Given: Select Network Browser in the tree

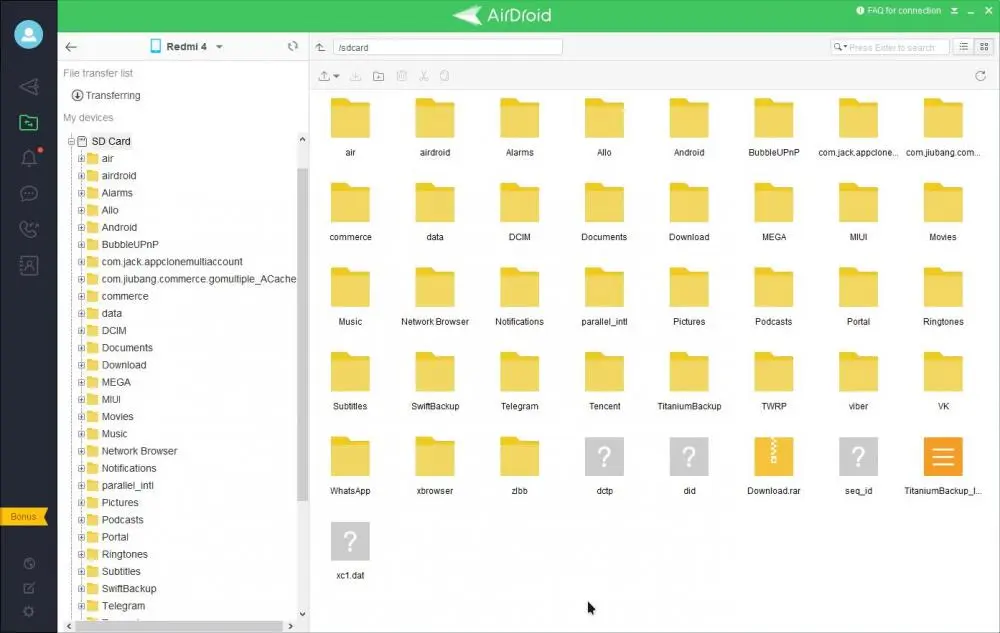Looking at the screenshot, I should coord(139,451).
